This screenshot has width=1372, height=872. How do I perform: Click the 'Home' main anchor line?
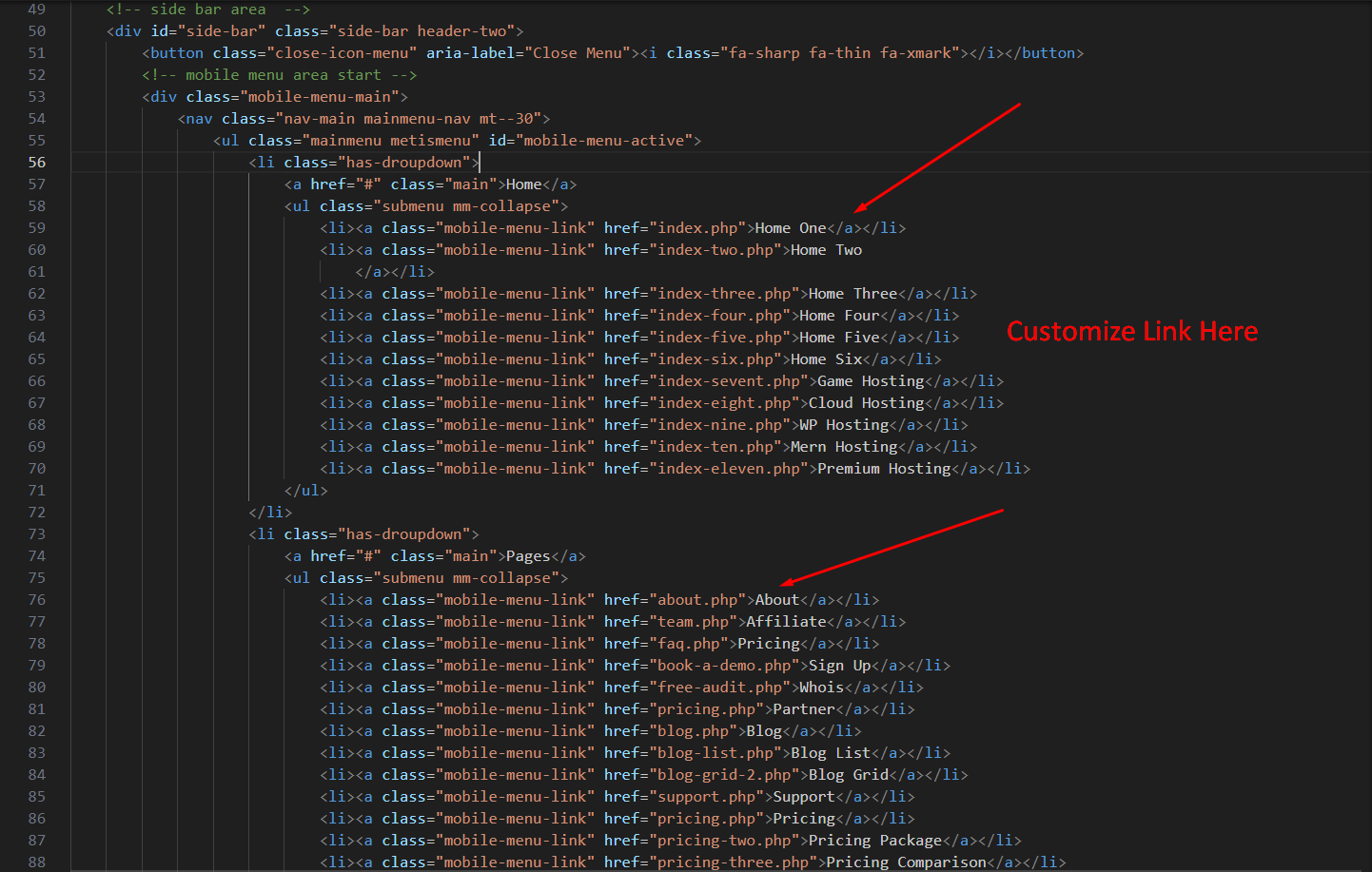coord(430,184)
